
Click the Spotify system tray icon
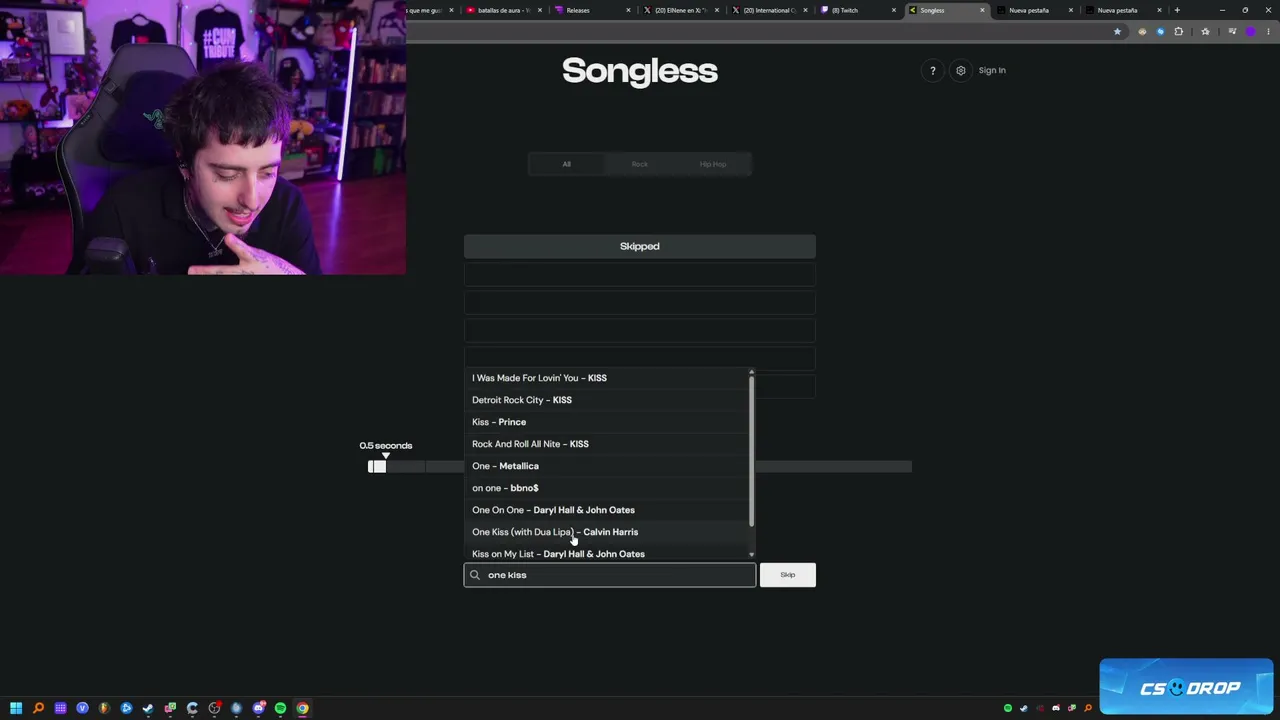click(1007, 708)
